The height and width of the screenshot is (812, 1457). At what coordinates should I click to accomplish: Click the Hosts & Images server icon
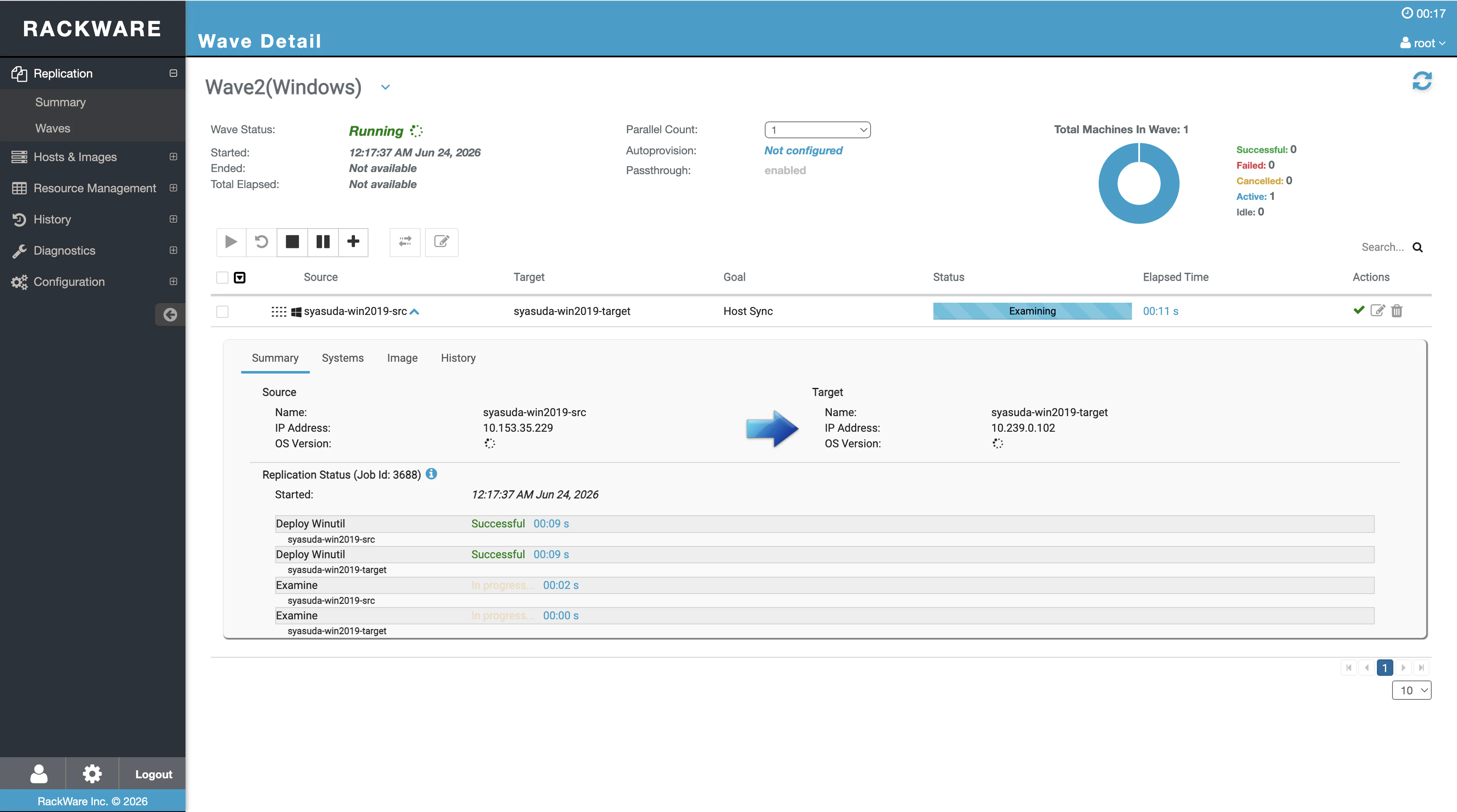tap(19, 157)
